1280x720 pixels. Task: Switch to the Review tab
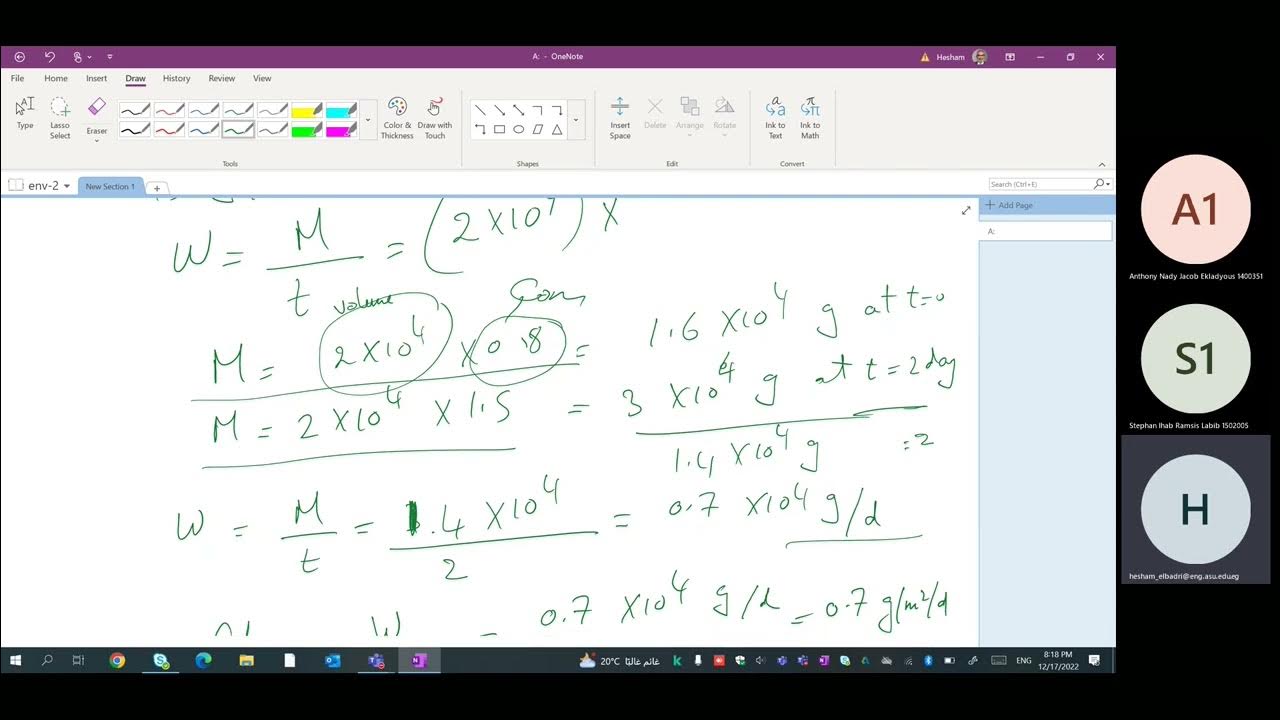point(221,78)
